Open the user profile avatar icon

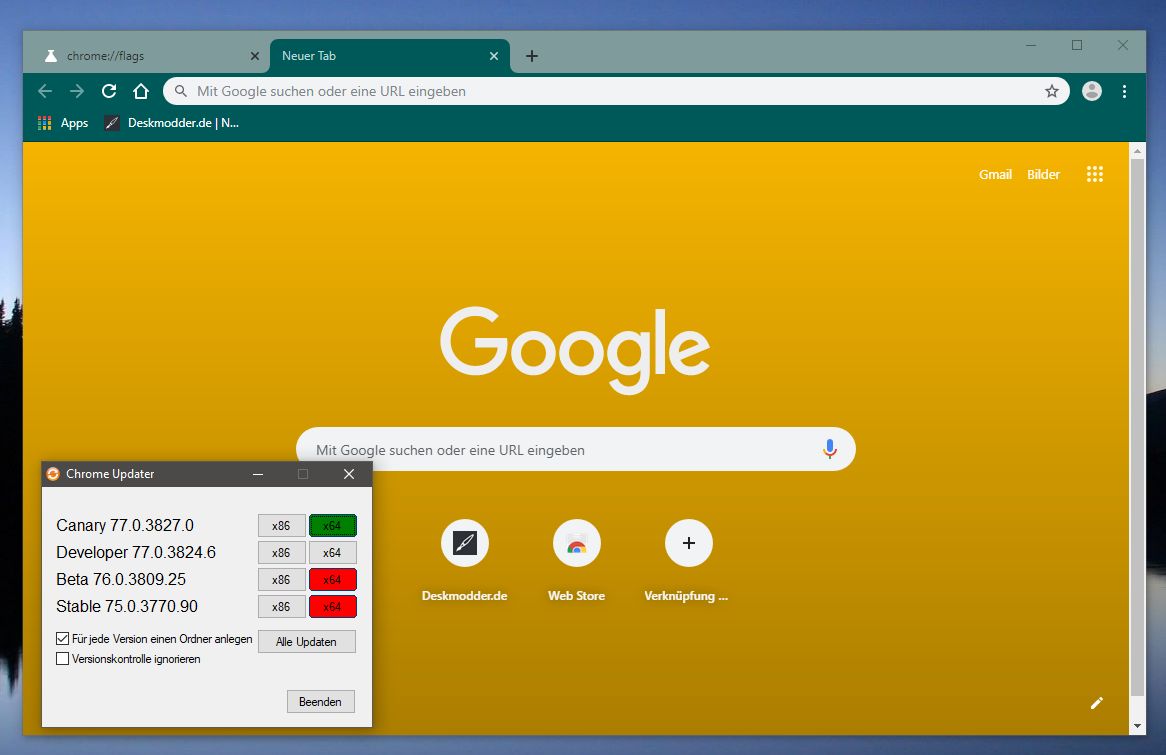tap(1092, 91)
